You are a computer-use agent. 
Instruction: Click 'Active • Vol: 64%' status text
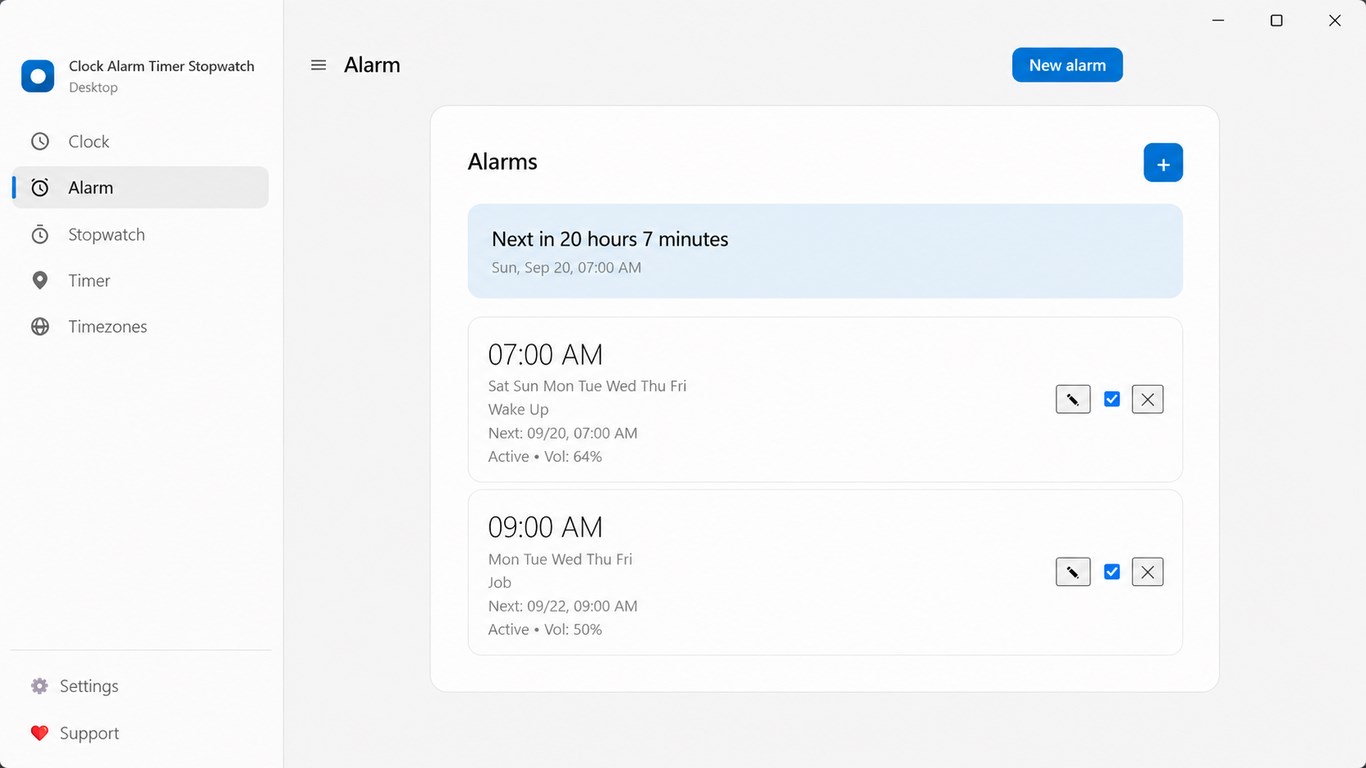pos(545,457)
